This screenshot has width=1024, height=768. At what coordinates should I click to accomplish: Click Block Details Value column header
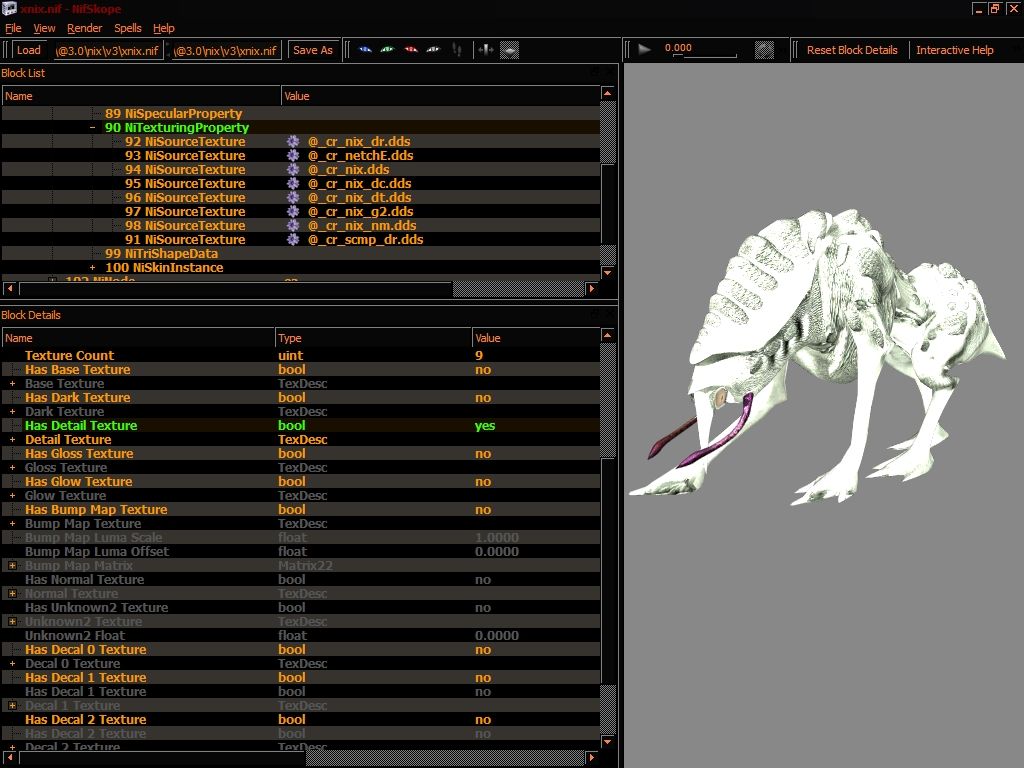pos(536,338)
